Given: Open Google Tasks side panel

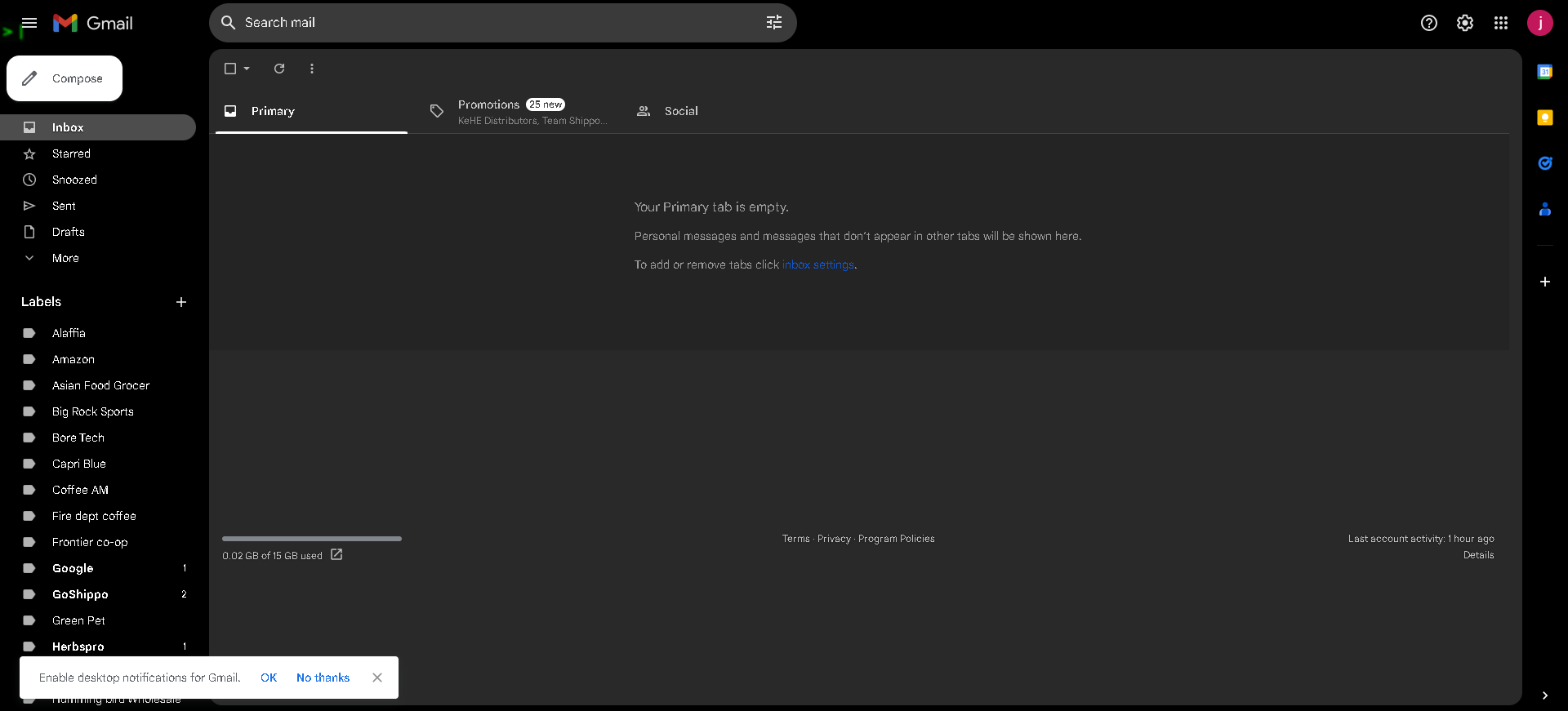Looking at the screenshot, I should click(1545, 163).
